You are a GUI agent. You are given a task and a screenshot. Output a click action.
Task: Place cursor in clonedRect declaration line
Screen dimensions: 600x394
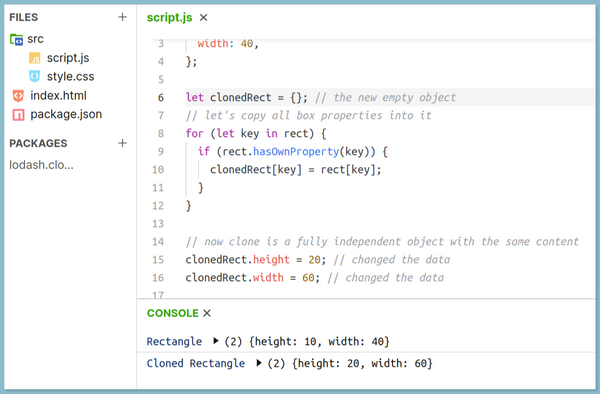pyautogui.click(x=389, y=97)
